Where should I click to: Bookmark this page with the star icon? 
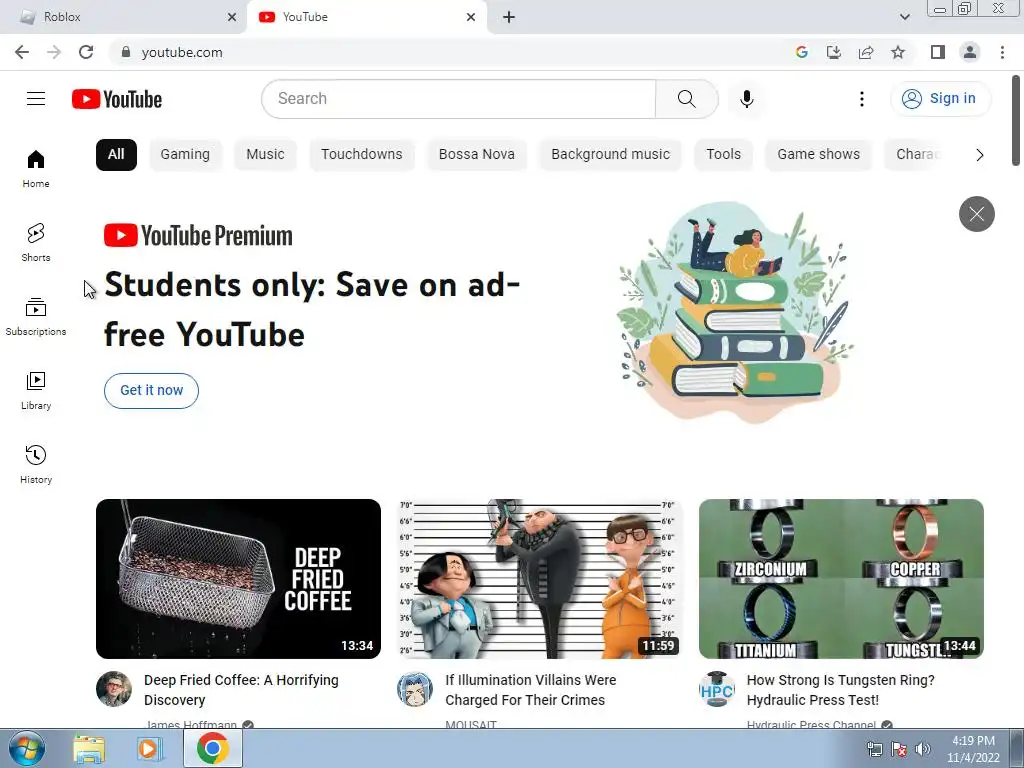click(898, 52)
